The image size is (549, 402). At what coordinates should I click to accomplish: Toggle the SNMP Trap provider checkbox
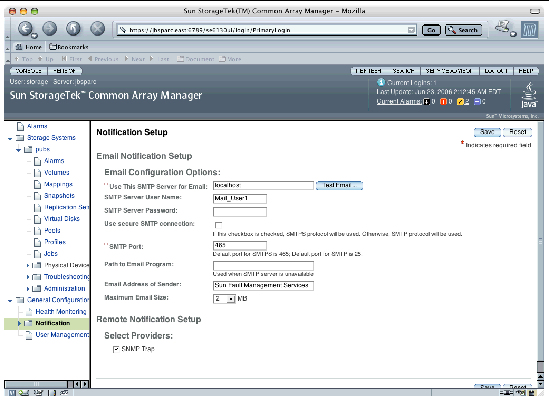pyautogui.click(x=116, y=349)
